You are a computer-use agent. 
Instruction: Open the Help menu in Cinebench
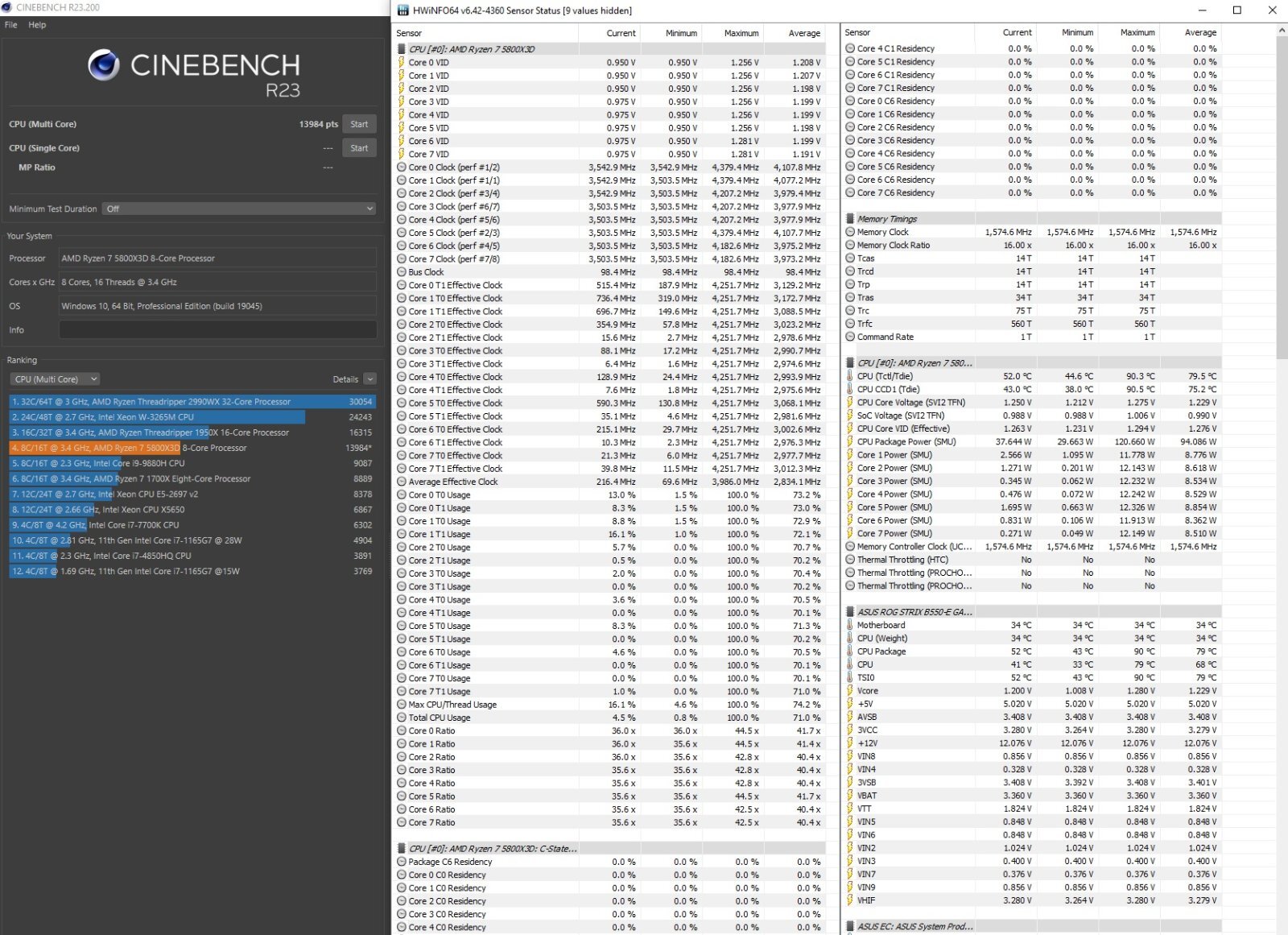[x=37, y=25]
